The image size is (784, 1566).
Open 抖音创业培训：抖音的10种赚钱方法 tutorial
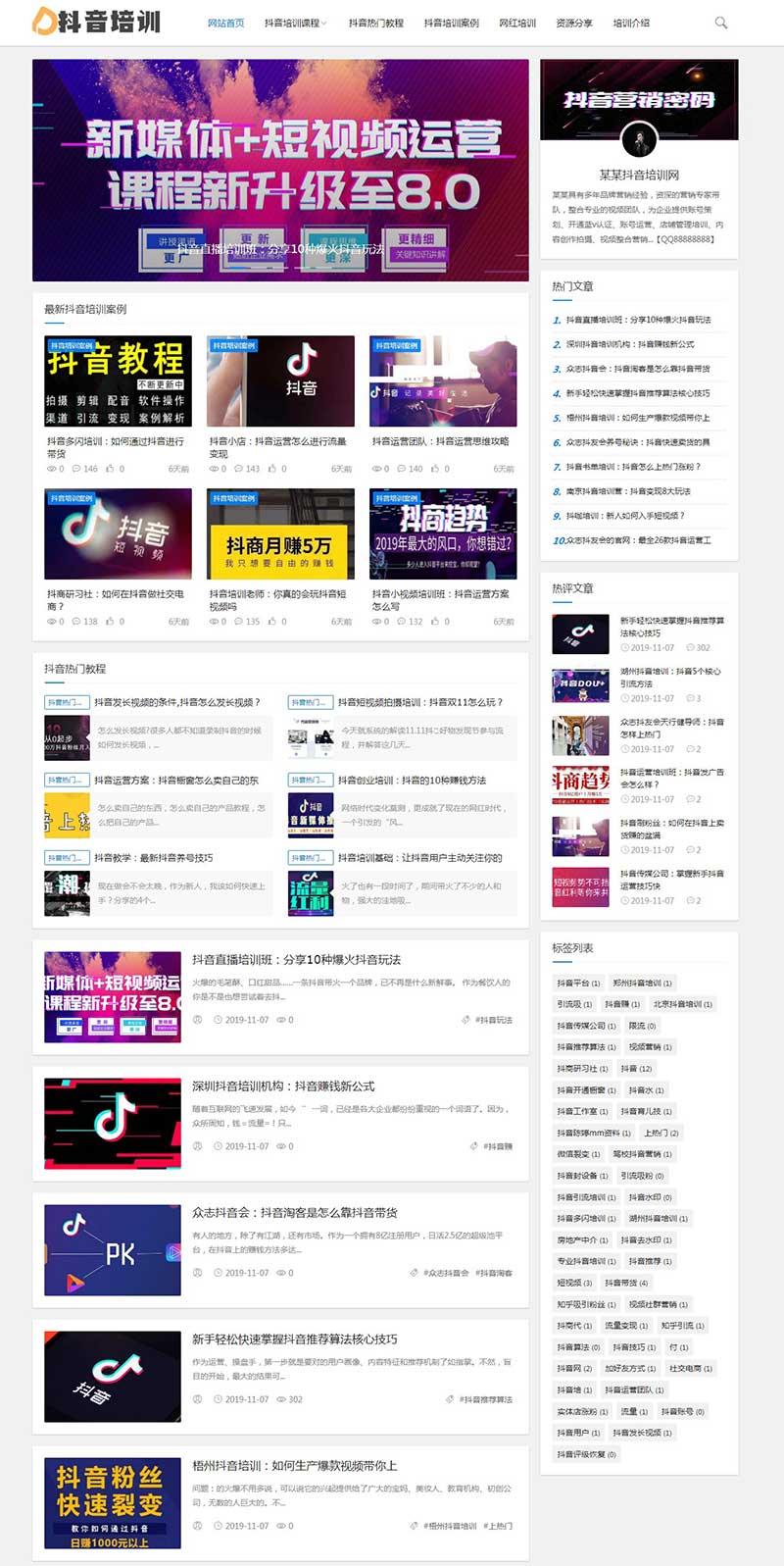[x=412, y=781]
